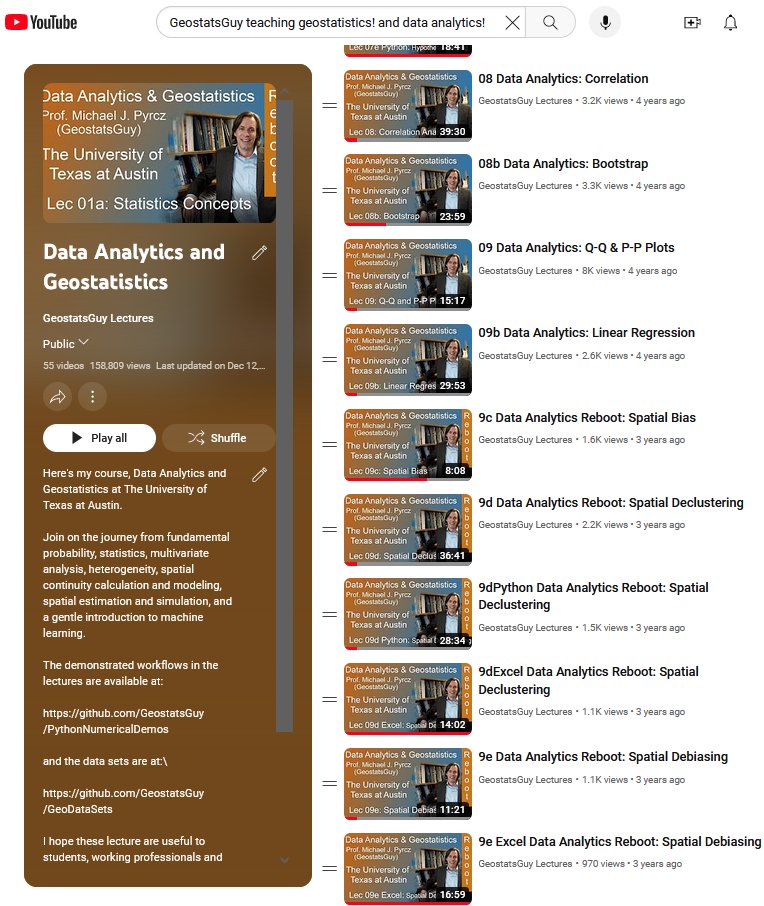The image size is (764, 906).
Task: Open thumbnail of Lec 09d Excel video
Action: [x=408, y=699]
